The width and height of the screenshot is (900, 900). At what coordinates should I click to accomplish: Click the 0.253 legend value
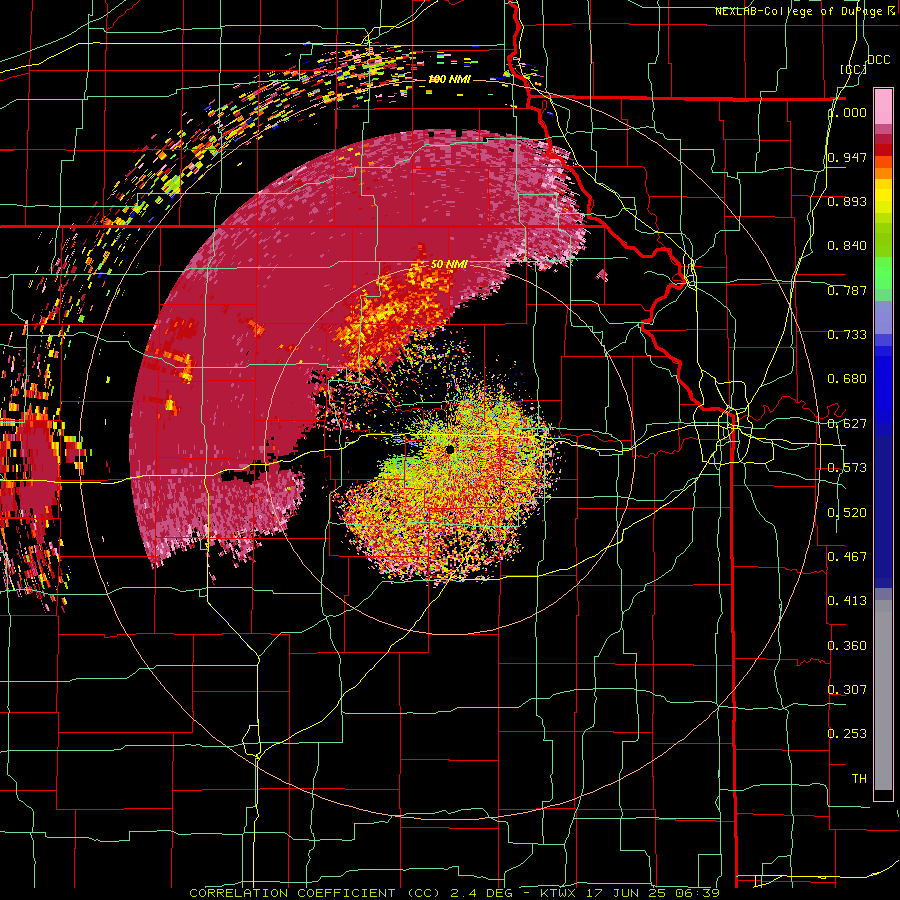tap(847, 734)
